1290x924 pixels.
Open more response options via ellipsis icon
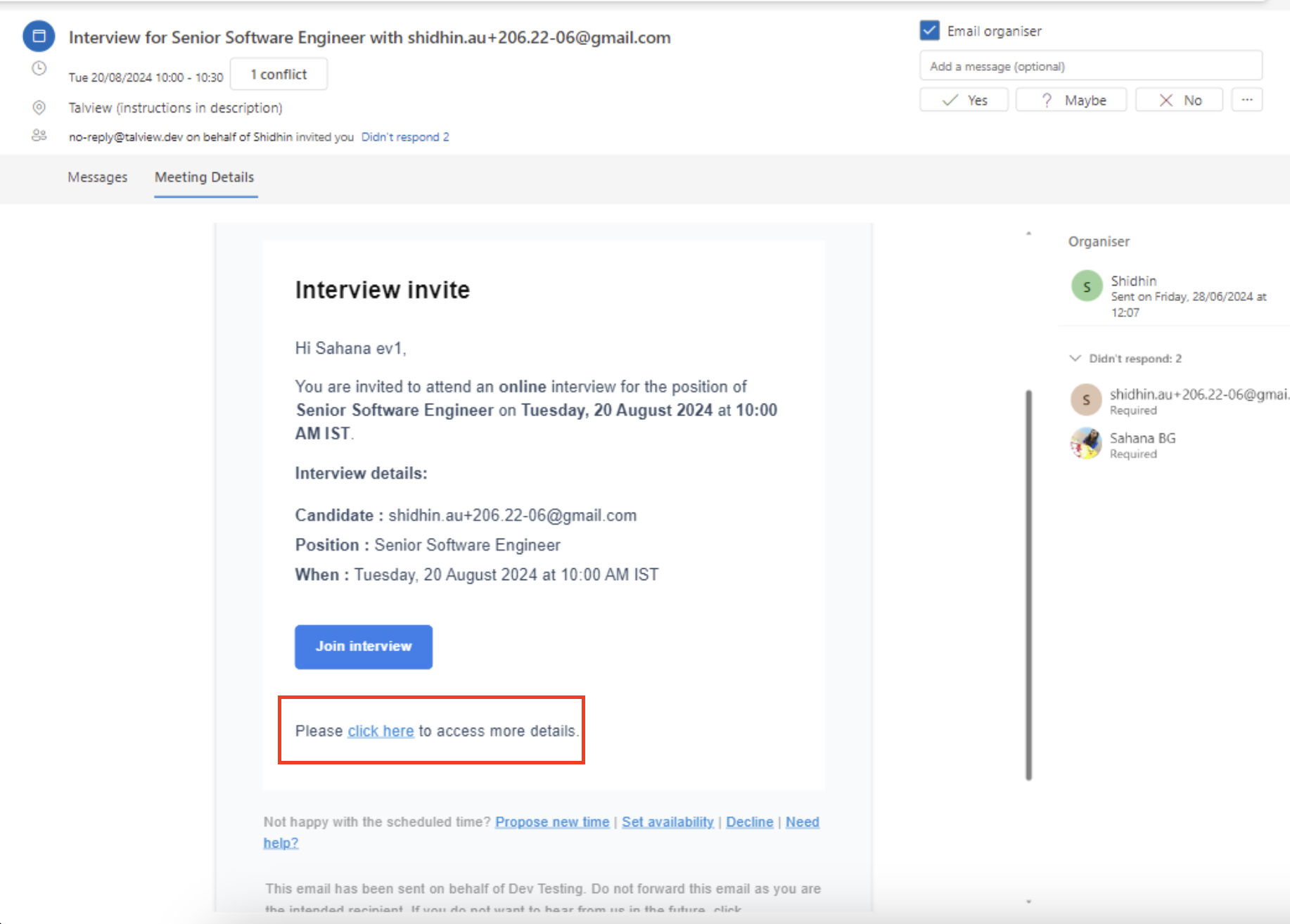pos(1246,99)
